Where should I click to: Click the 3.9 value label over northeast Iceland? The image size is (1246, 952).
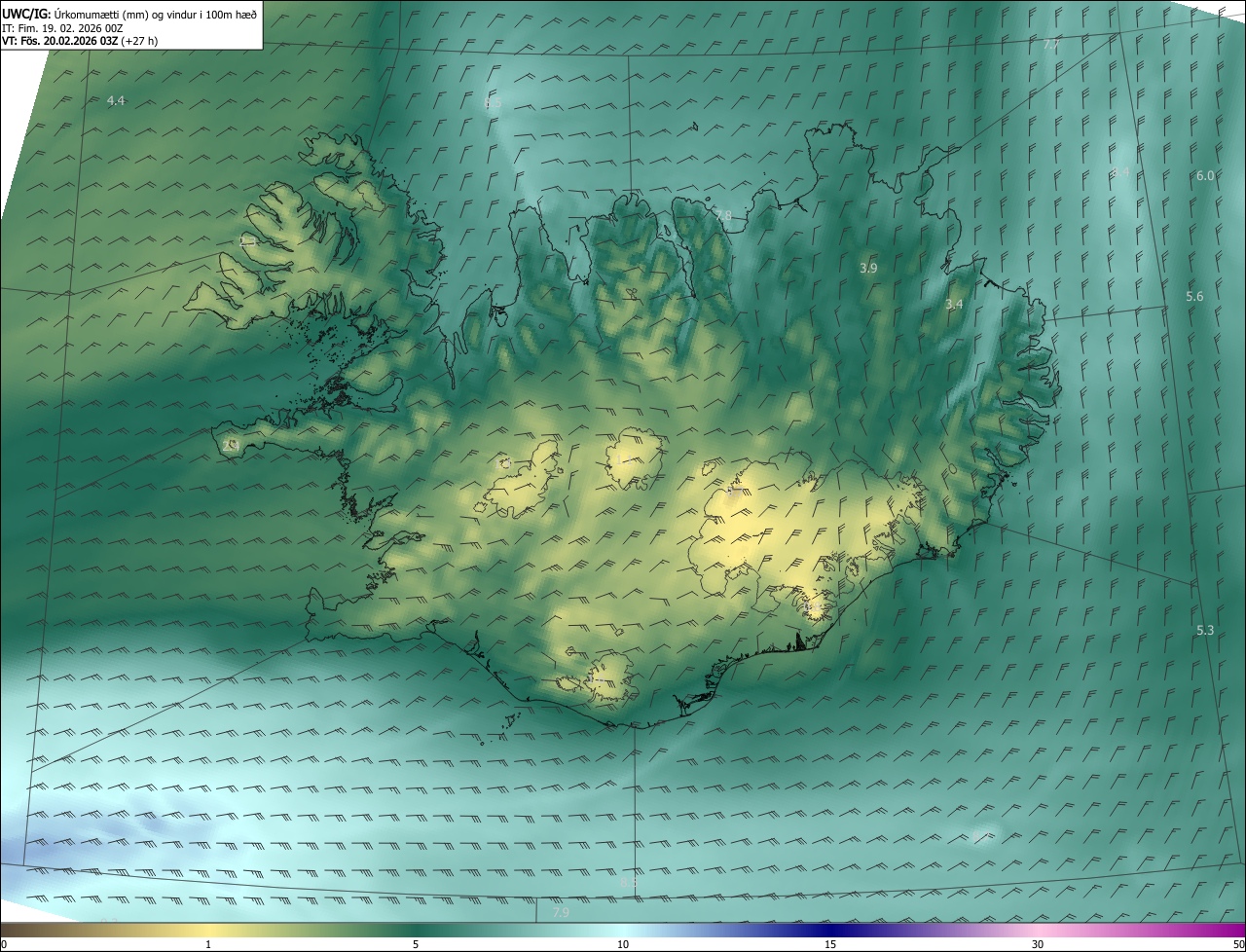point(868,268)
